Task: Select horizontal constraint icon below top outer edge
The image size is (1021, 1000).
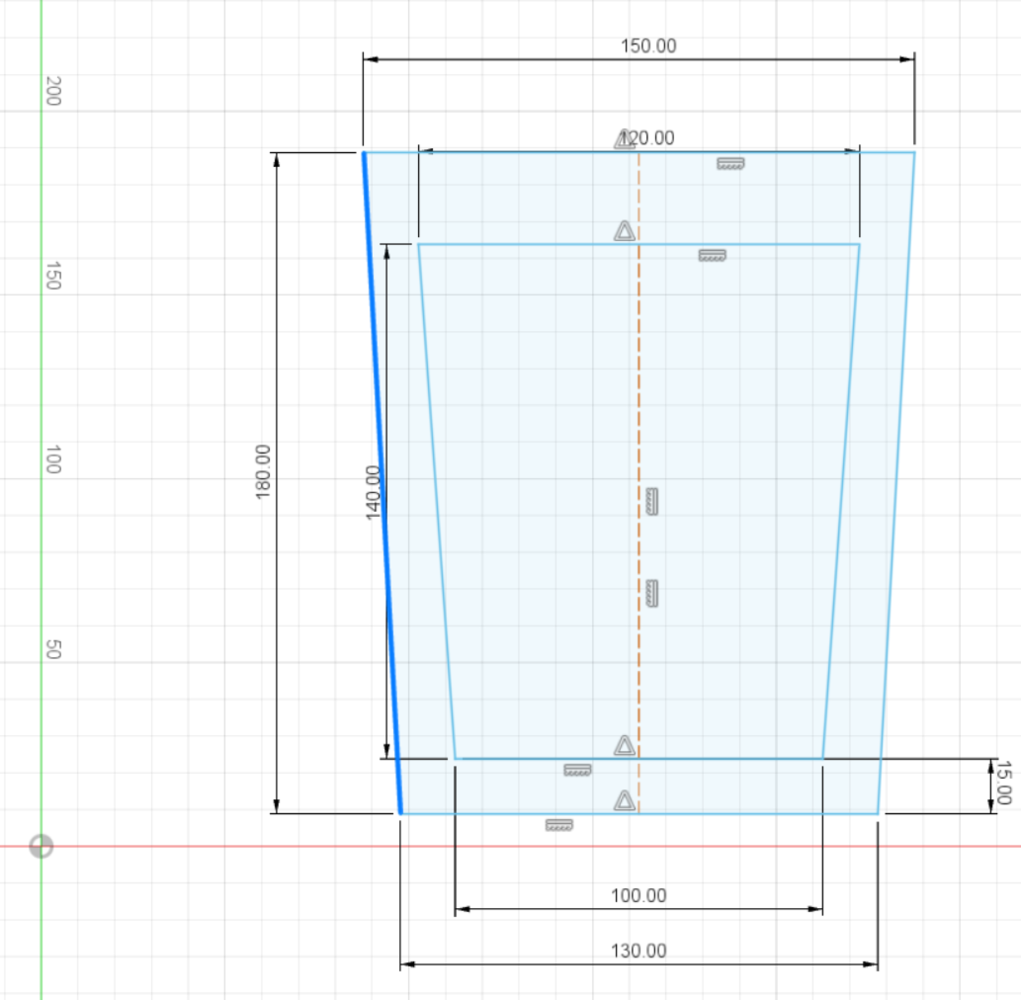Action: point(731,163)
